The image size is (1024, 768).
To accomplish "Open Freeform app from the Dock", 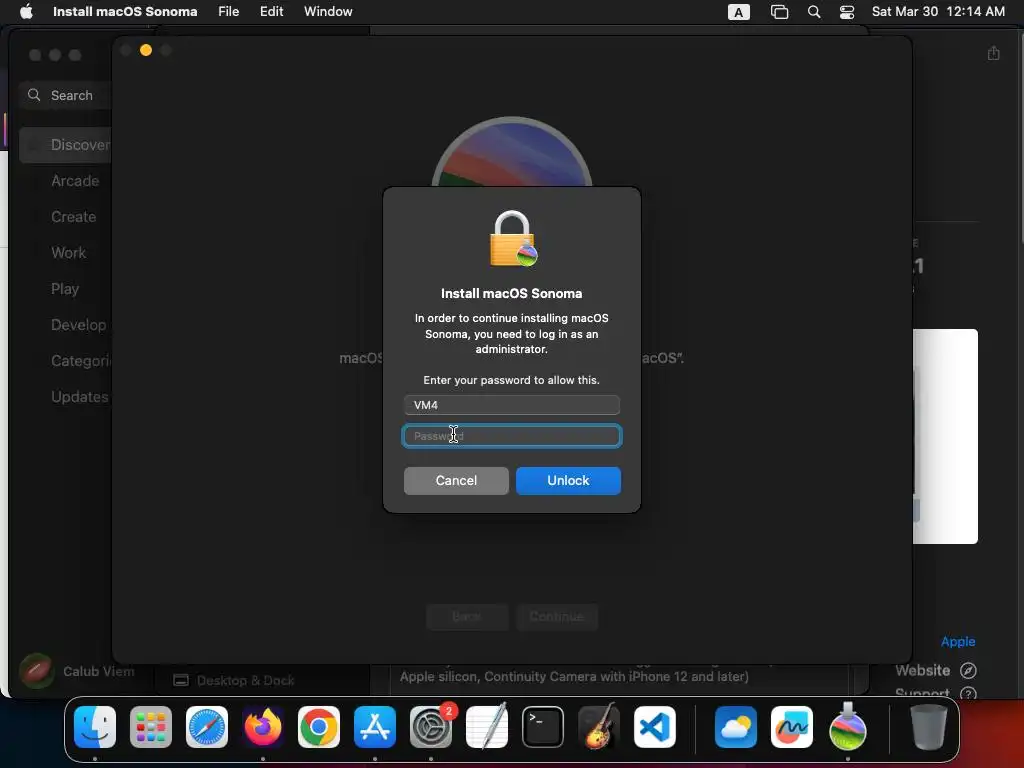I will pyautogui.click(x=792, y=727).
